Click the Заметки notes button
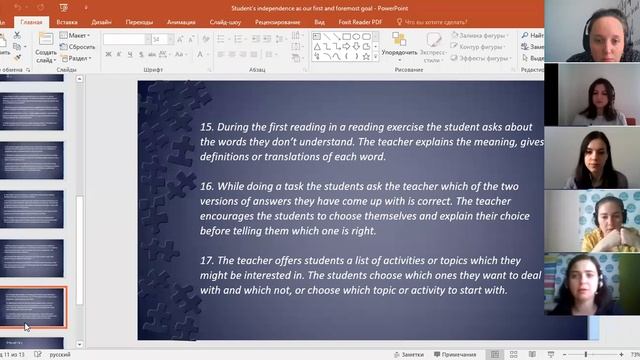640x360 pixels. 409,355
